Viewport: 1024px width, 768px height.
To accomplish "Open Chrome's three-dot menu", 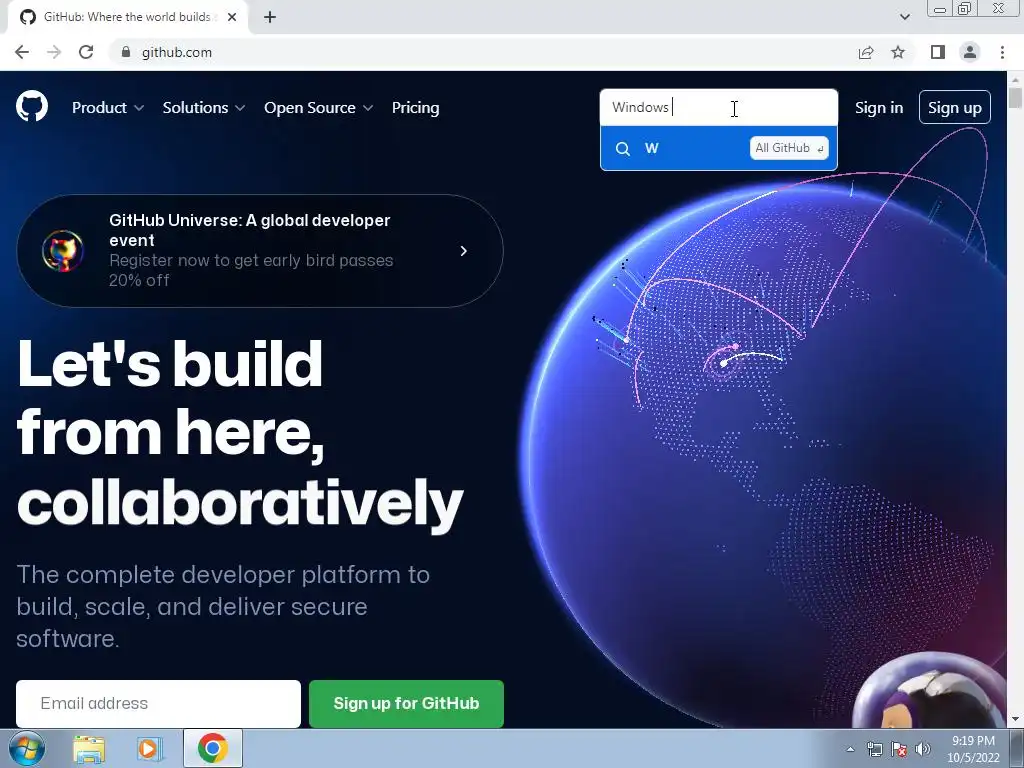I will pyautogui.click(x=1002, y=52).
